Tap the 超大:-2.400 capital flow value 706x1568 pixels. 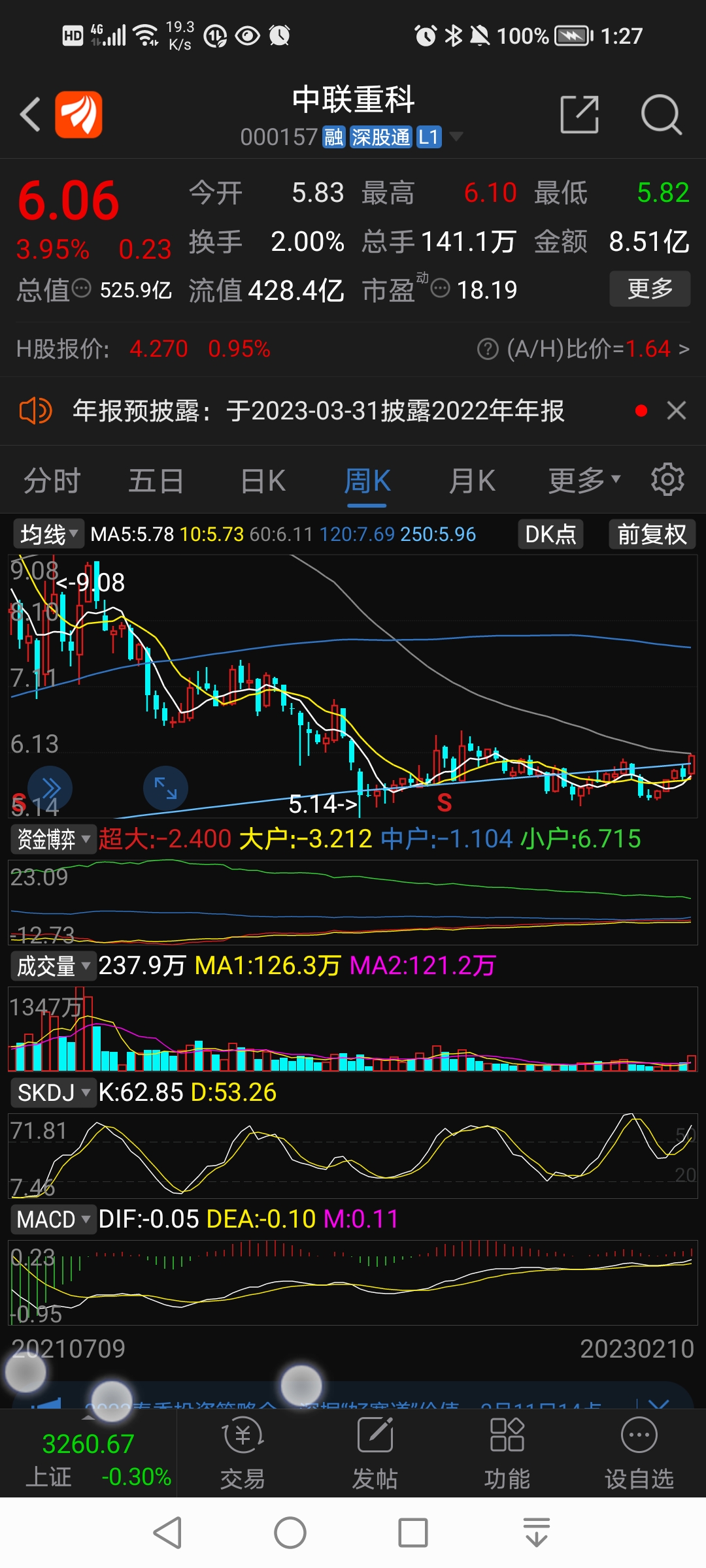tap(165, 839)
